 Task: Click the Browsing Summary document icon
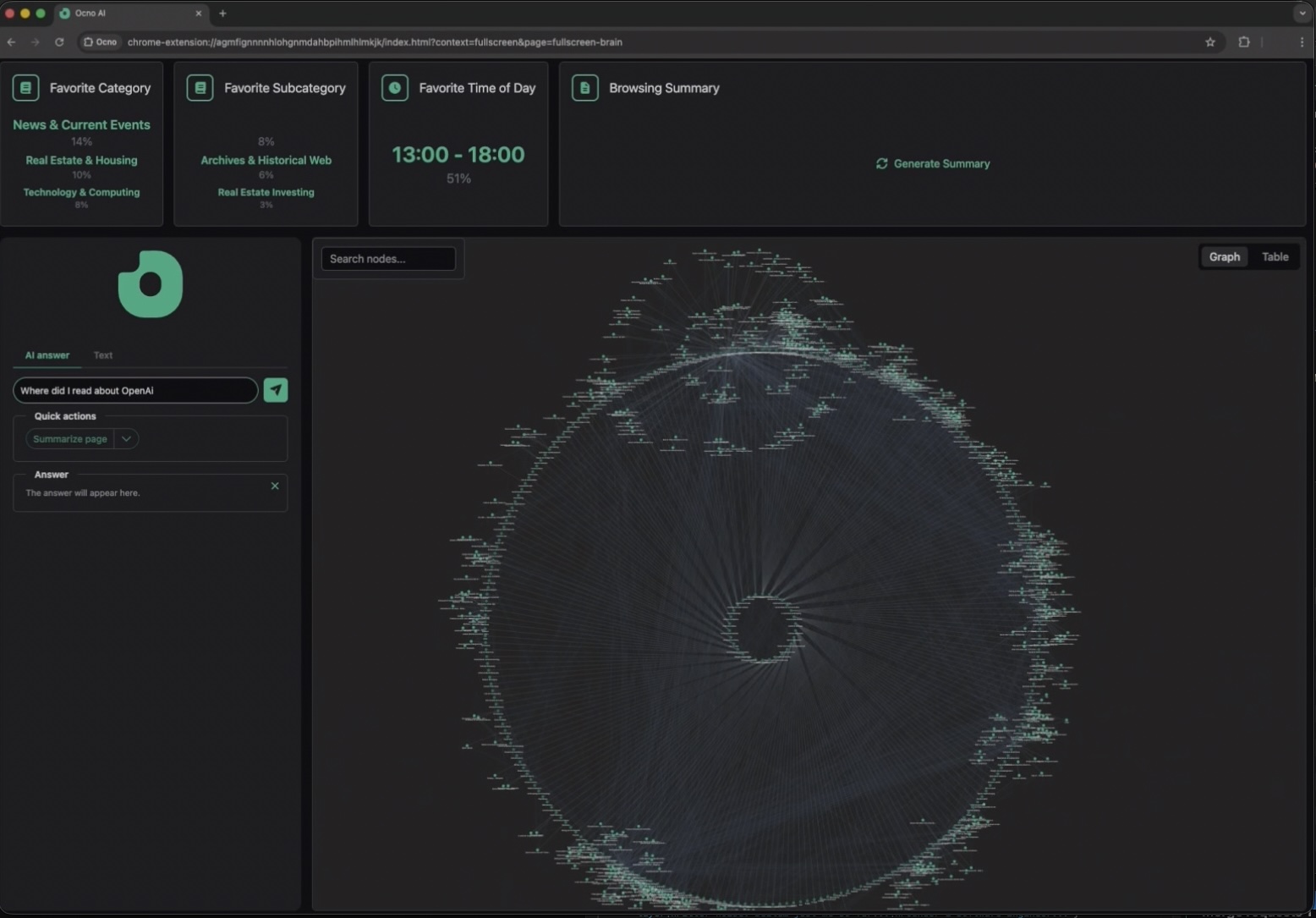[584, 88]
